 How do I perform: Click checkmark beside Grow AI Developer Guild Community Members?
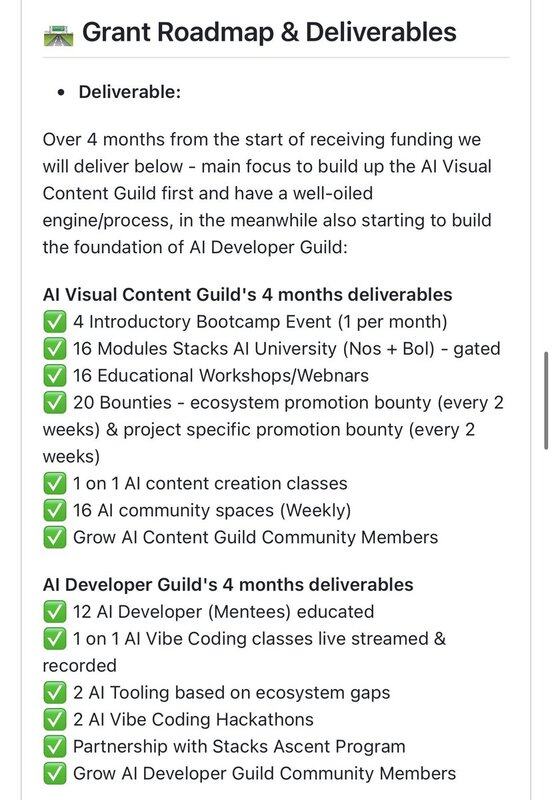pyautogui.click(x=55, y=773)
